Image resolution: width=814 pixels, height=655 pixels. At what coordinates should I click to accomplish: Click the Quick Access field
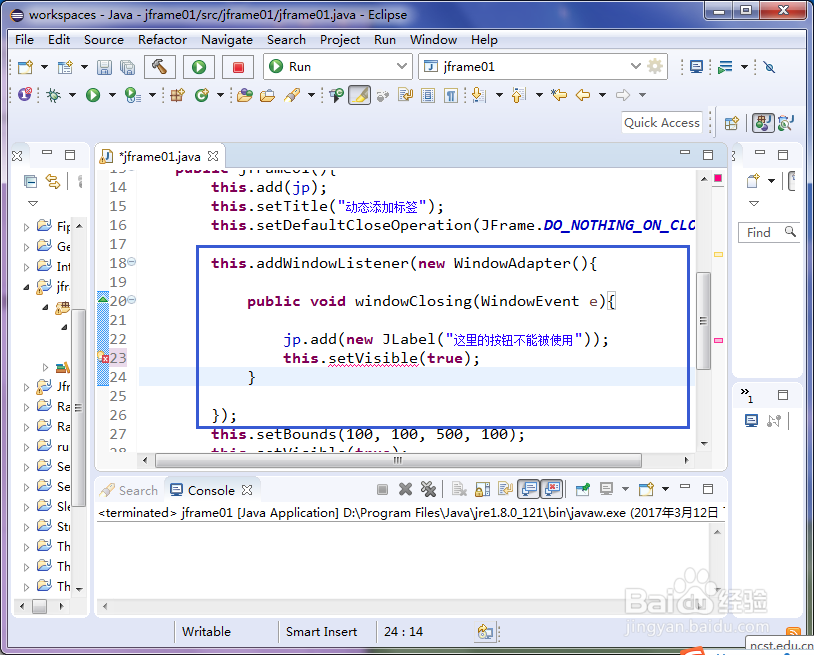pyautogui.click(x=661, y=123)
